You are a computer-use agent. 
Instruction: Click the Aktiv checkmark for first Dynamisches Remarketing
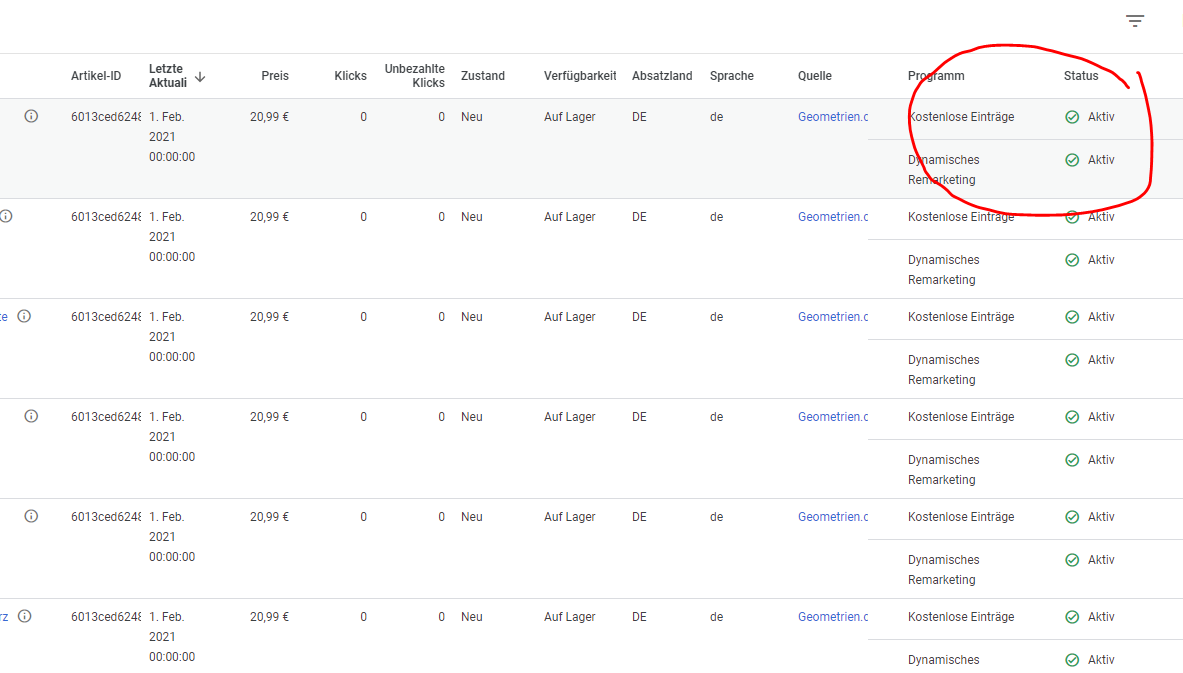point(1072,160)
